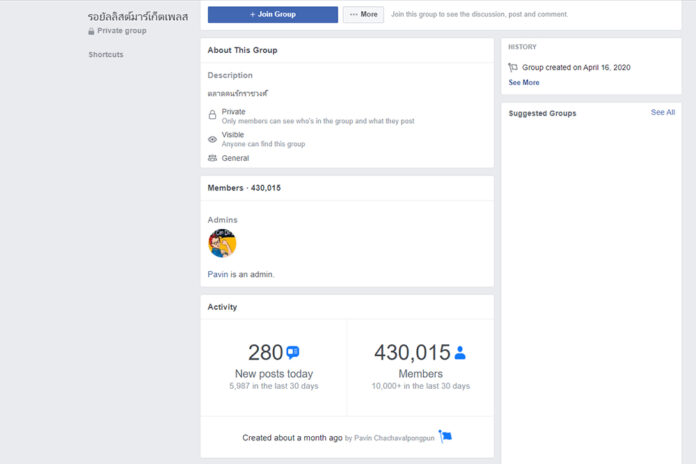
Task: Click the Shortcuts sidebar heading
Action: tap(106, 55)
